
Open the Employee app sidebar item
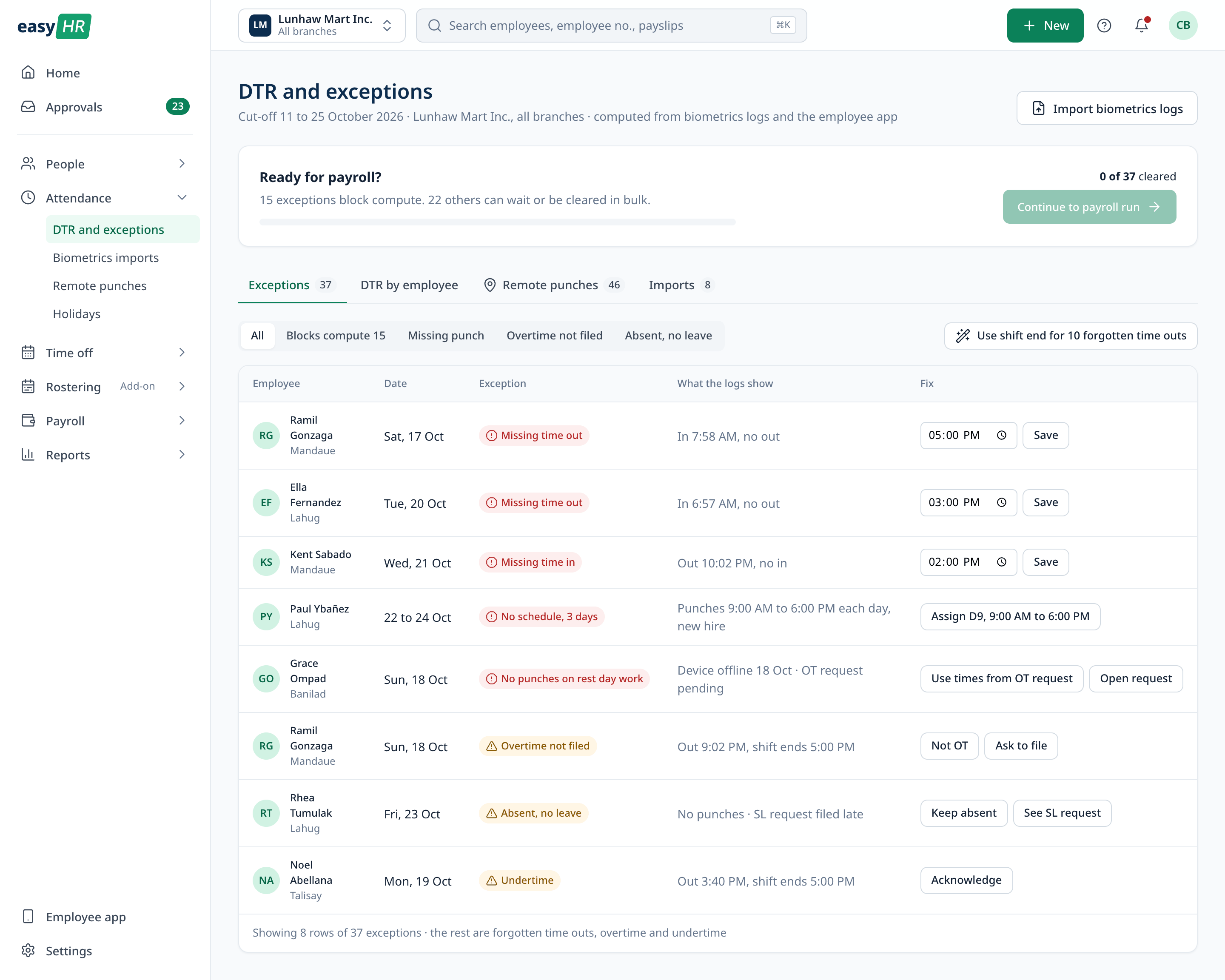coord(105,916)
